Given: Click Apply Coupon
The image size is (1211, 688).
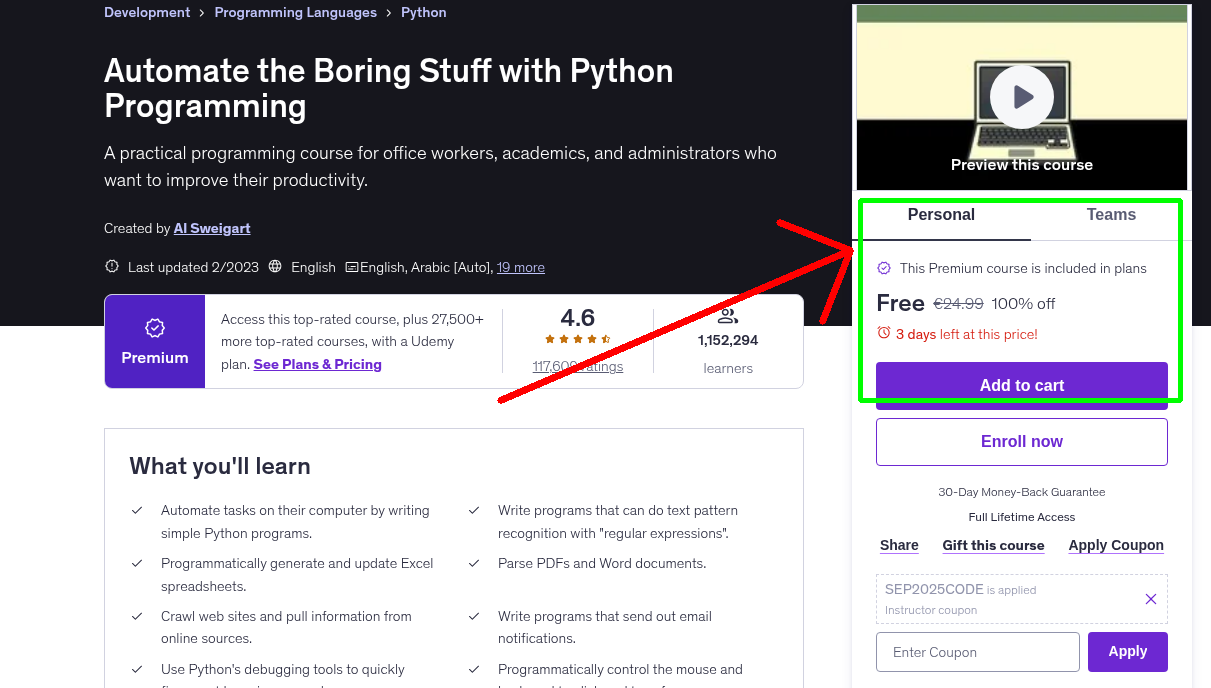Looking at the screenshot, I should [x=1116, y=545].
